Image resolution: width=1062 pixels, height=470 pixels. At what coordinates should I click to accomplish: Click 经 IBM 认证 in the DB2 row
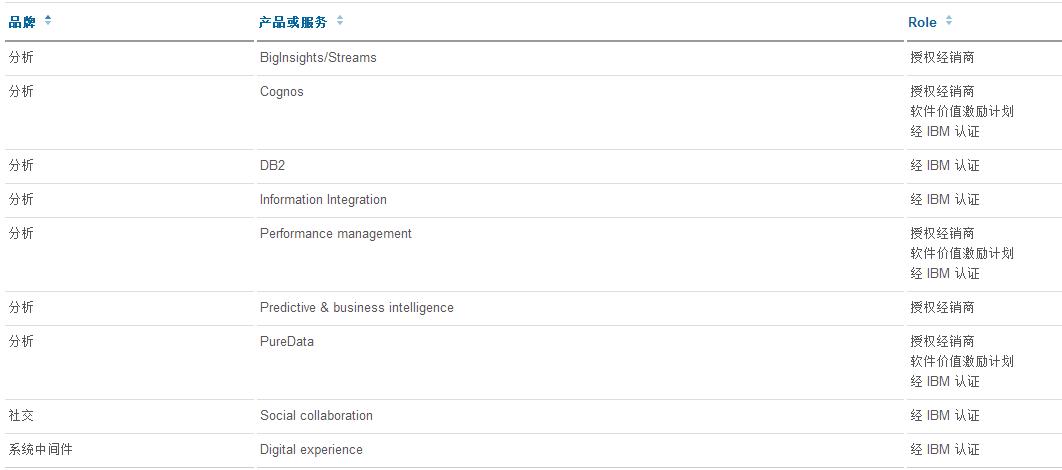(945, 166)
